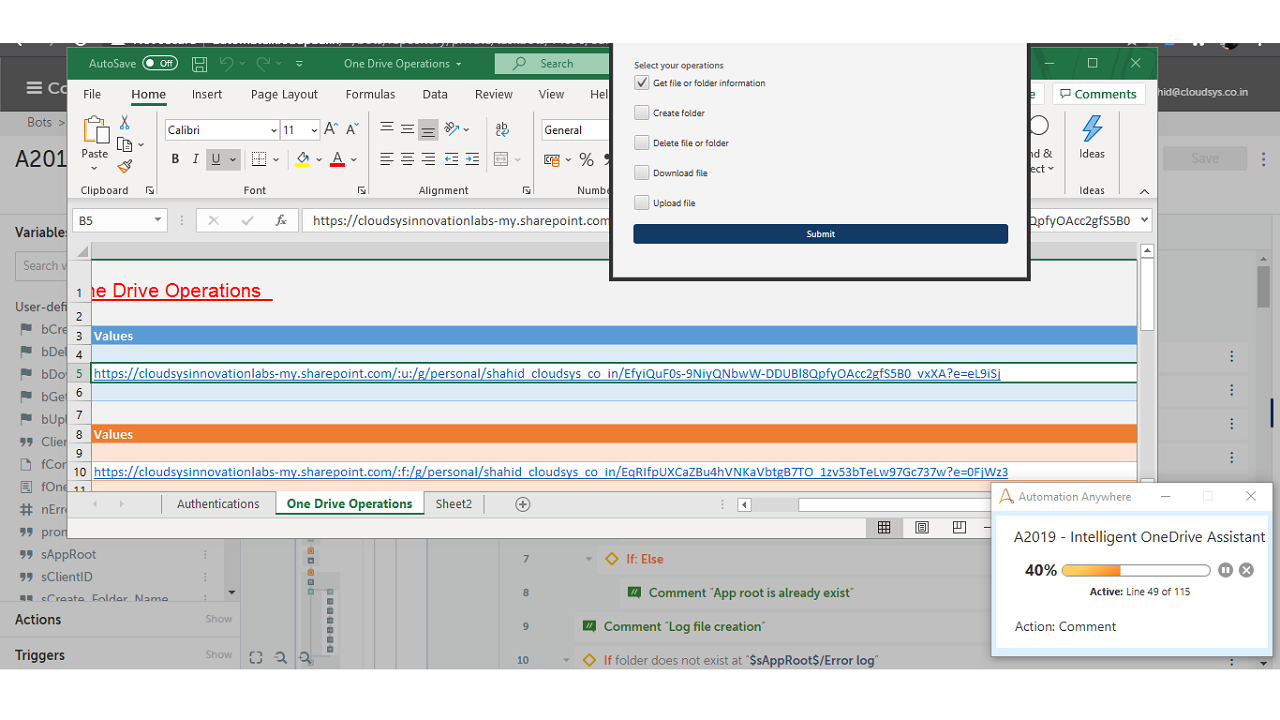Click the bot progress bar at 40%
This screenshot has width=1280, height=720.
(1136, 570)
